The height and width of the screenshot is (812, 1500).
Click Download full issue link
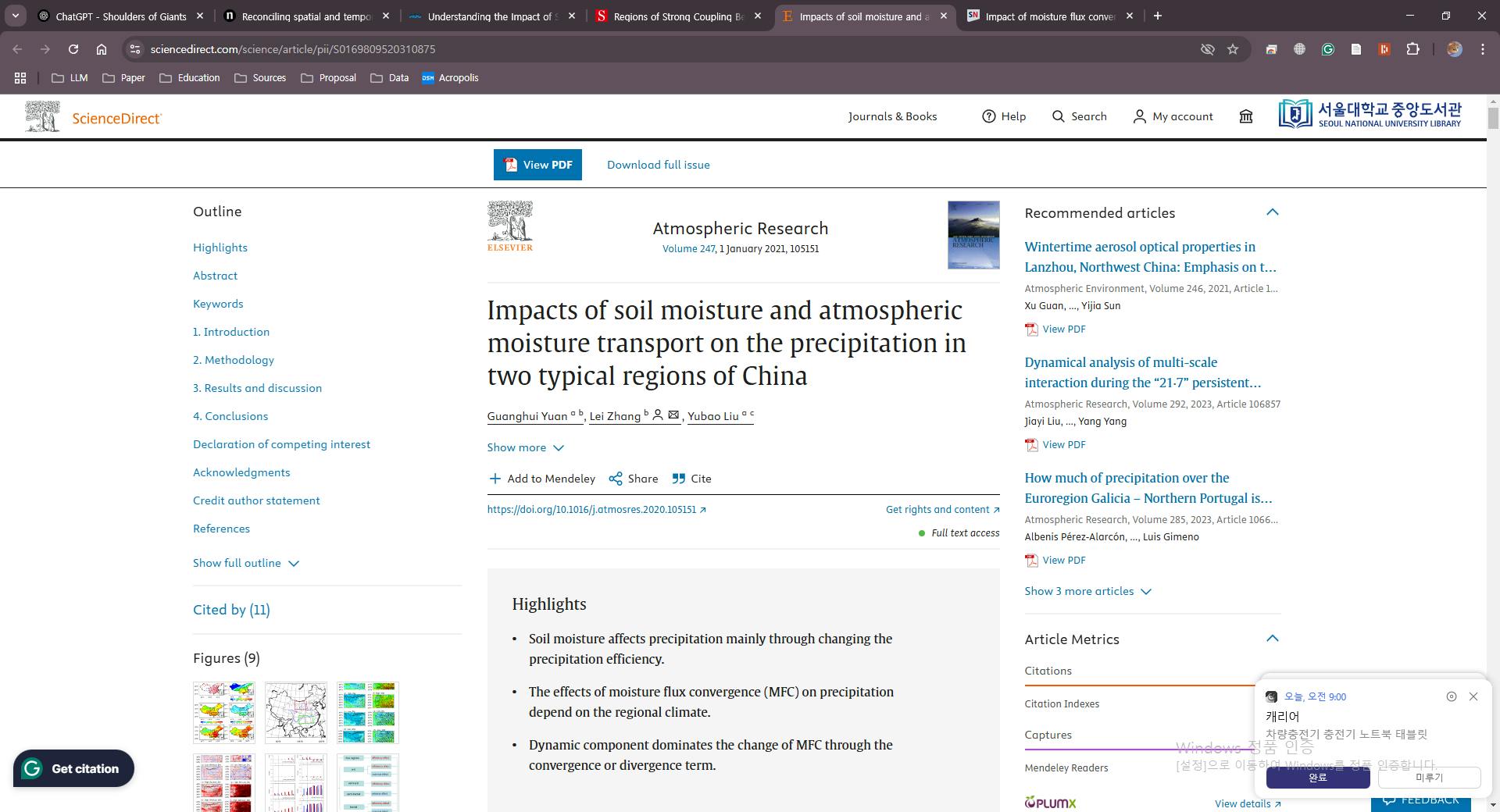tap(659, 165)
